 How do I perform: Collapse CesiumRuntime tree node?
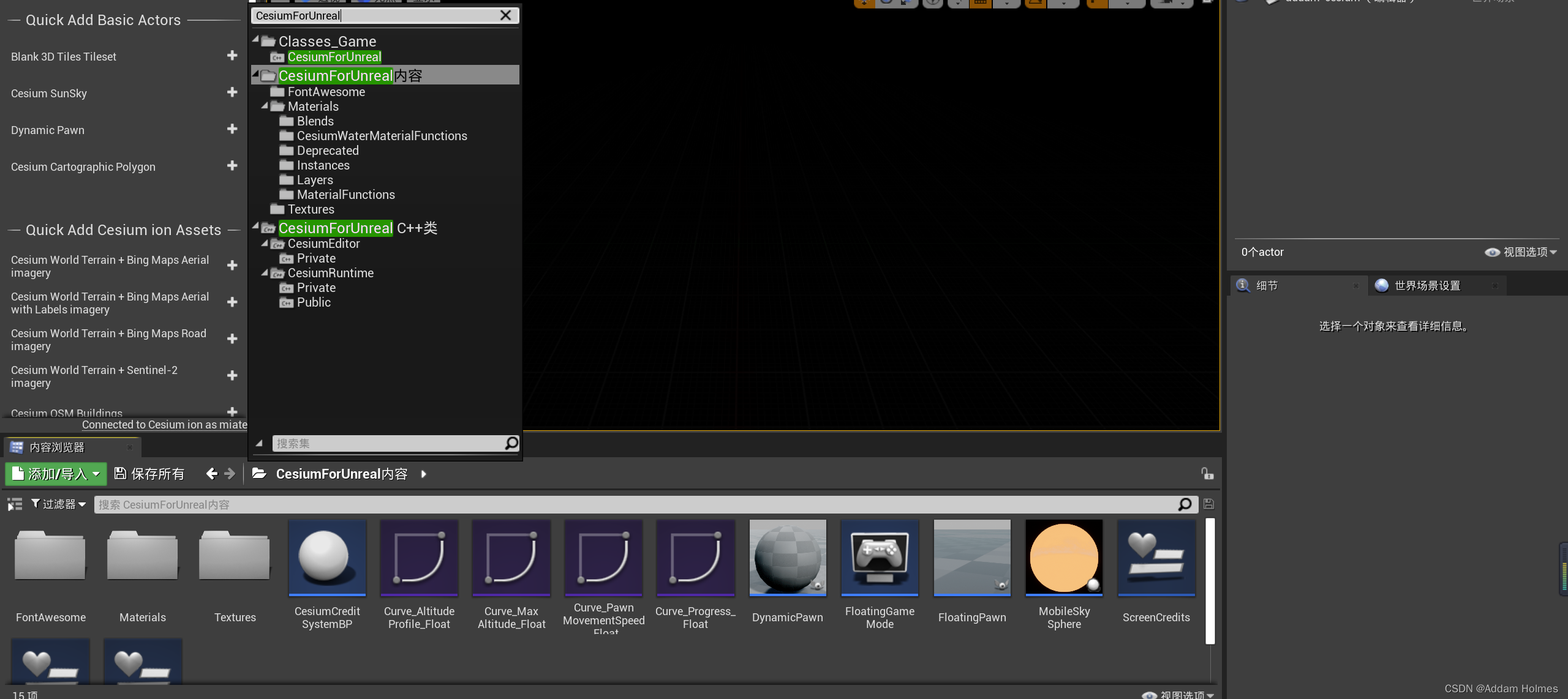(265, 272)
